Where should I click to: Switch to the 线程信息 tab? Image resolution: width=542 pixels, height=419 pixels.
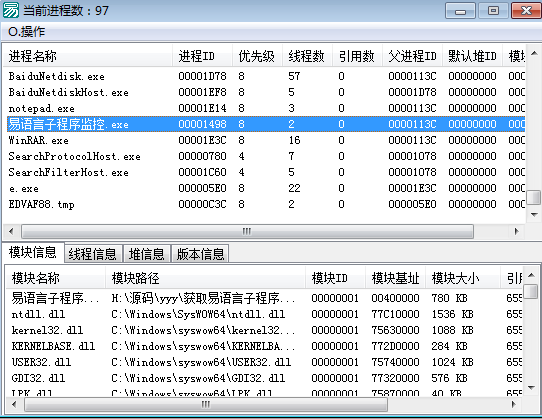(x=92, y=254)
